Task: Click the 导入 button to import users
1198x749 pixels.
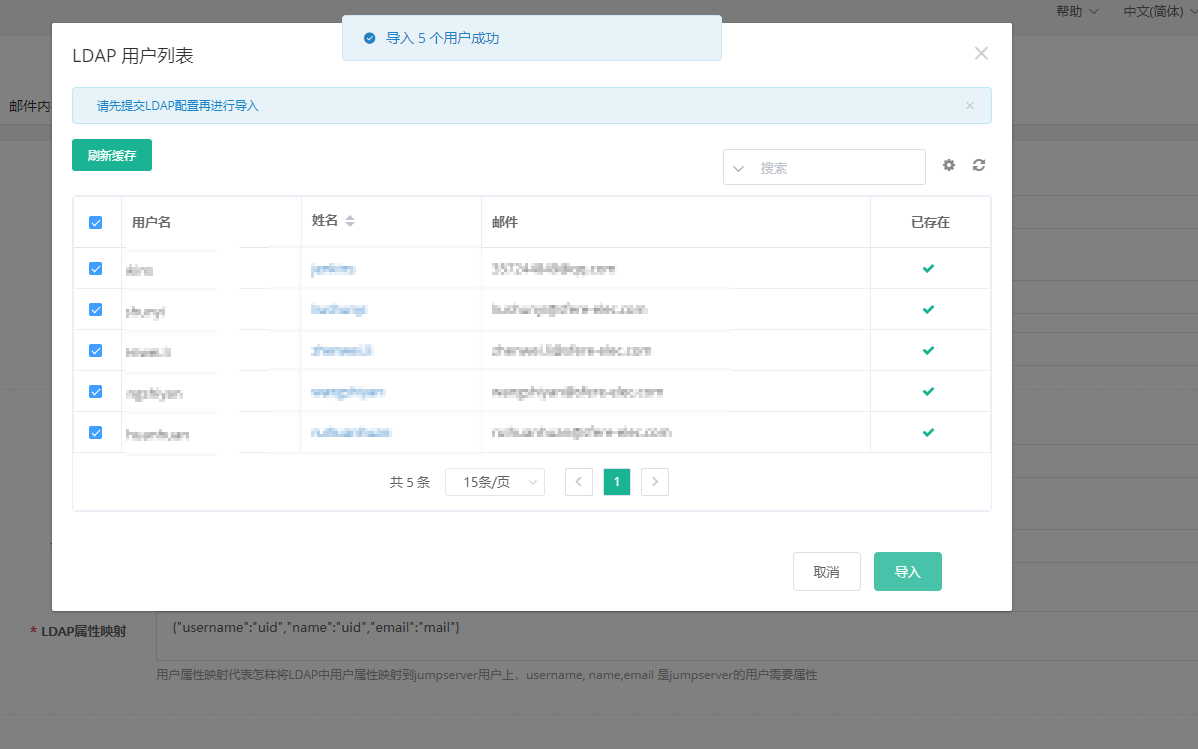Action: coord(907,571)
